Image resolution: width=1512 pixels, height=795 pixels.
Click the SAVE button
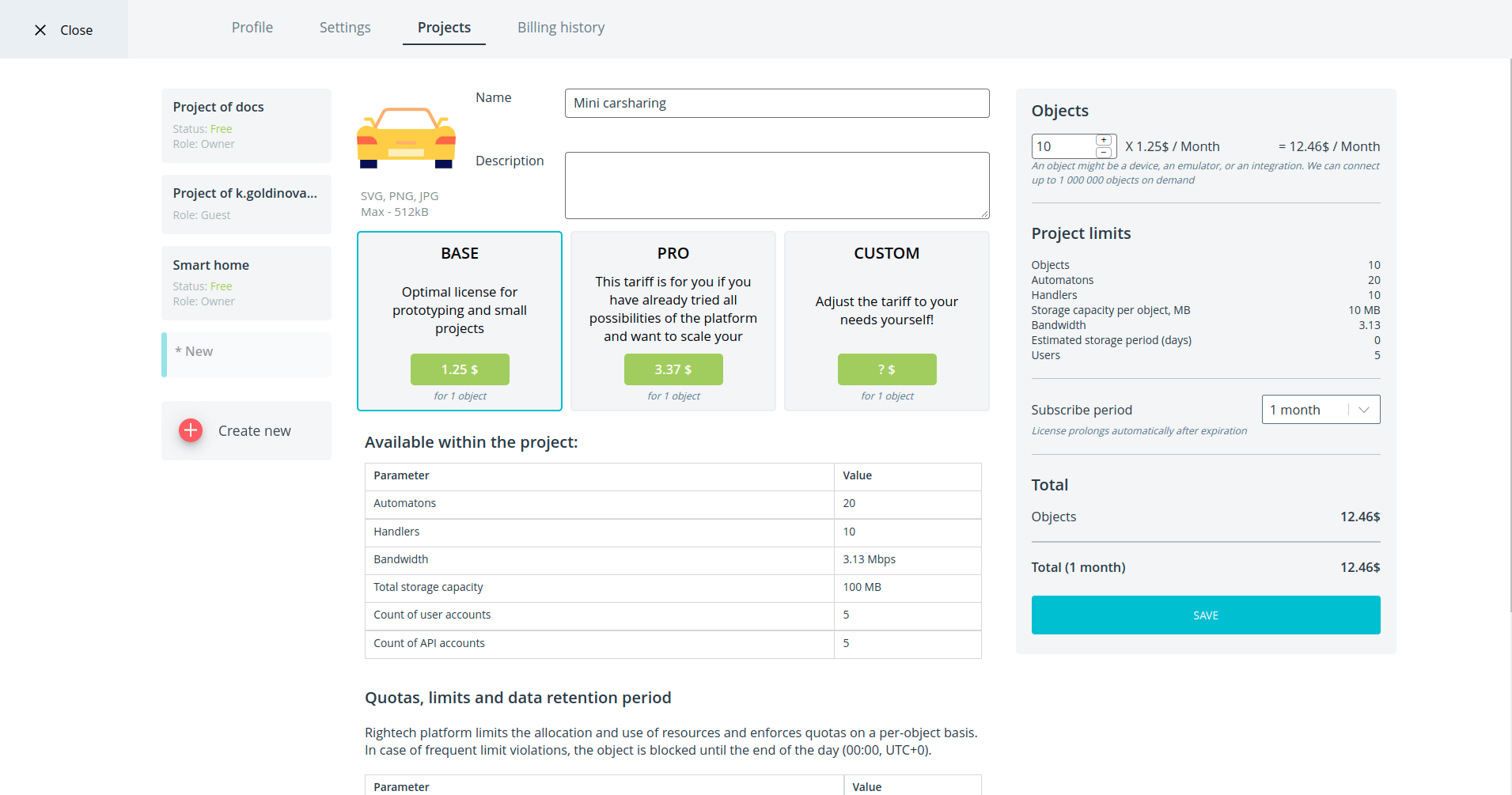pos(1206,615)
